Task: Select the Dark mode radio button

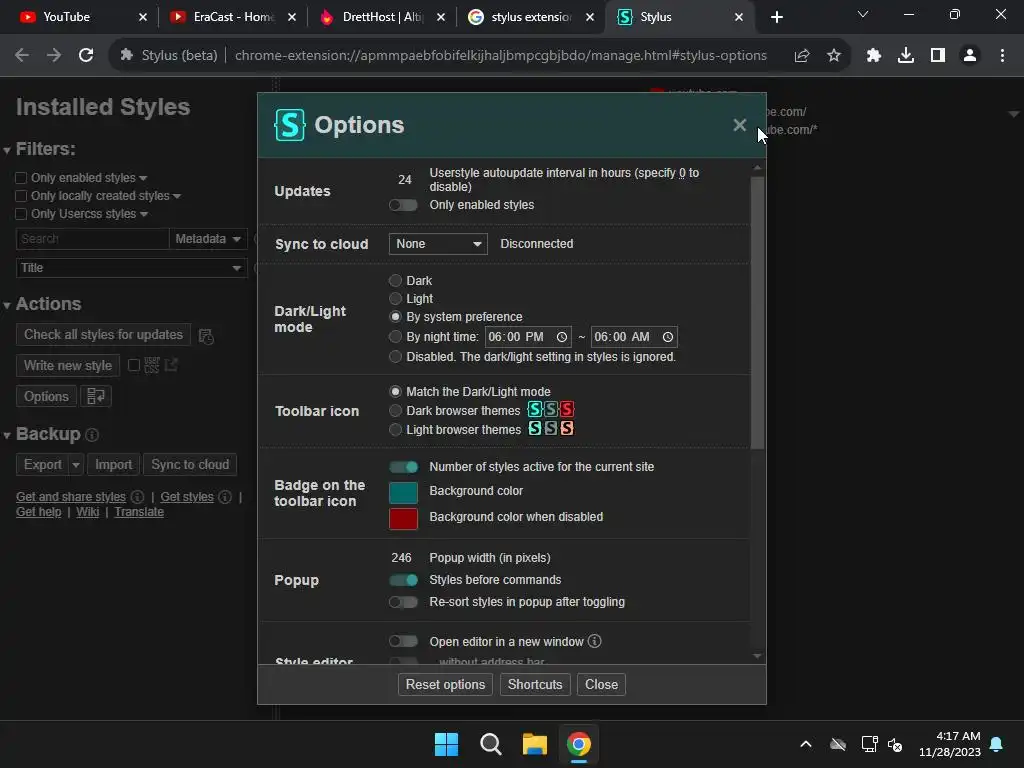Action: [x=395, y=281]
